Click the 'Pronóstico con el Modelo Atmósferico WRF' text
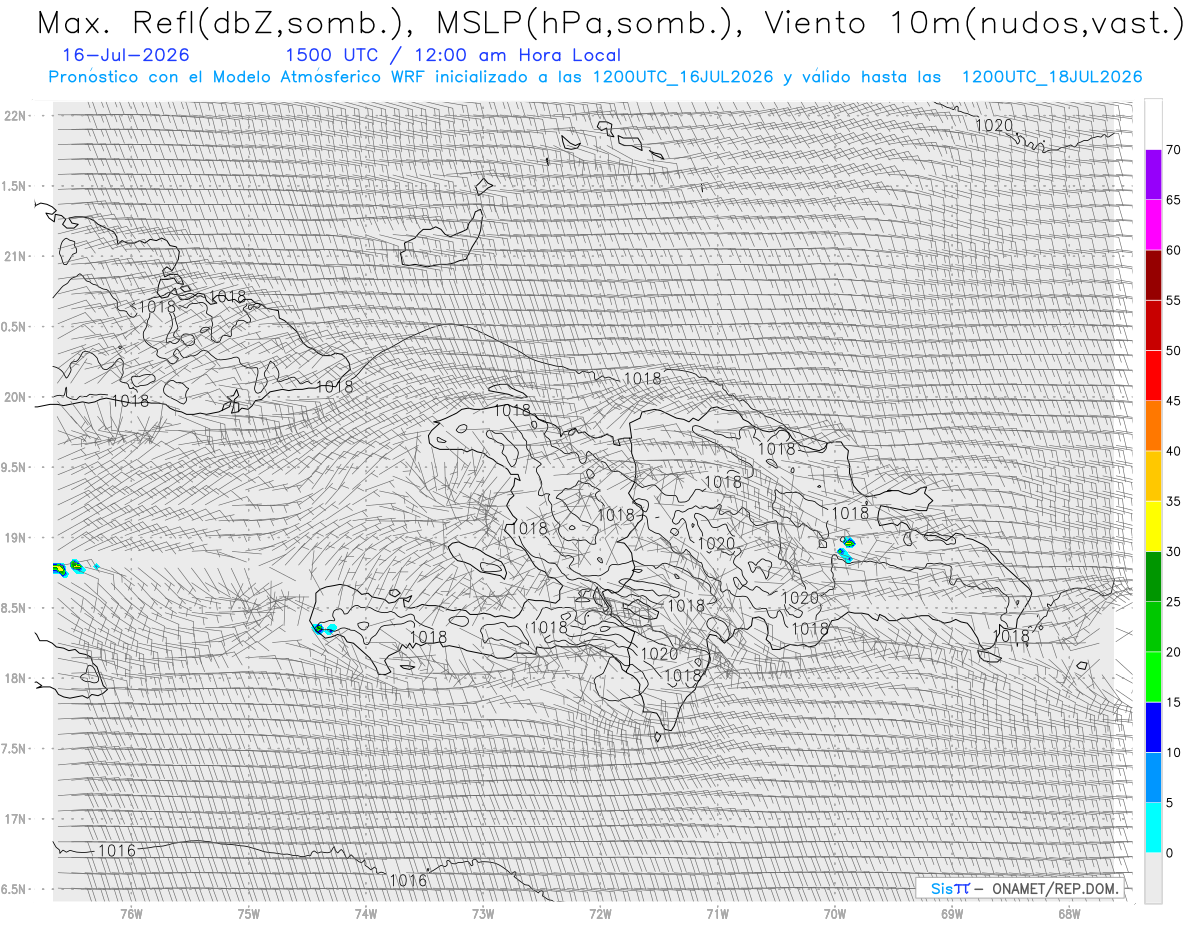Viewport: 1200px width, 927px height. pyautogui.click(x=238, y=77)
